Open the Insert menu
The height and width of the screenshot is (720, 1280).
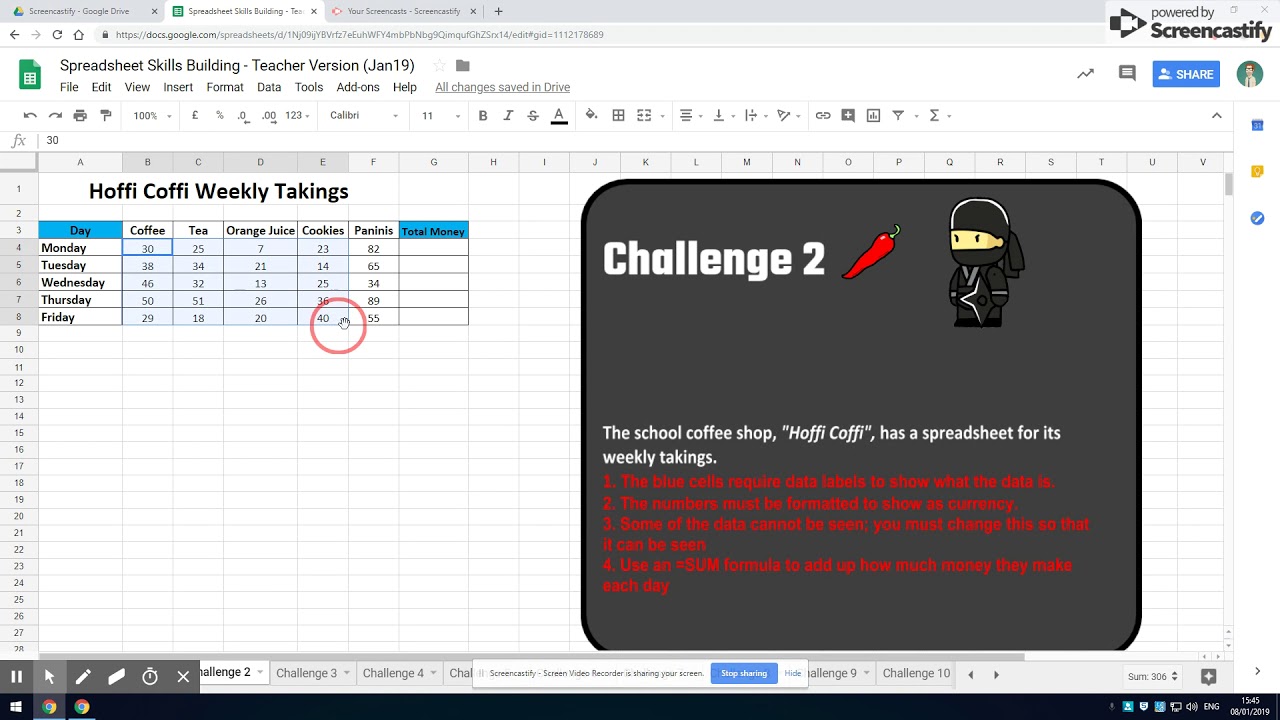click(x=178, y=87)
